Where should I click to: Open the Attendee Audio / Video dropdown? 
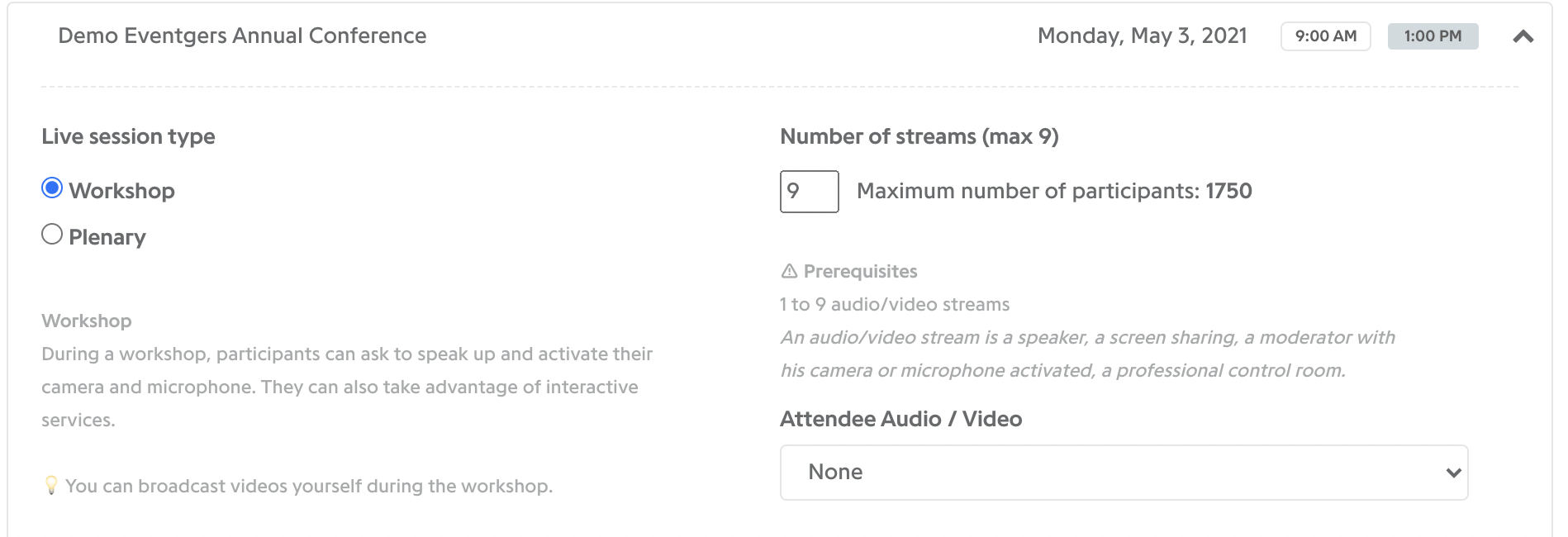[x=1124, y=473]
